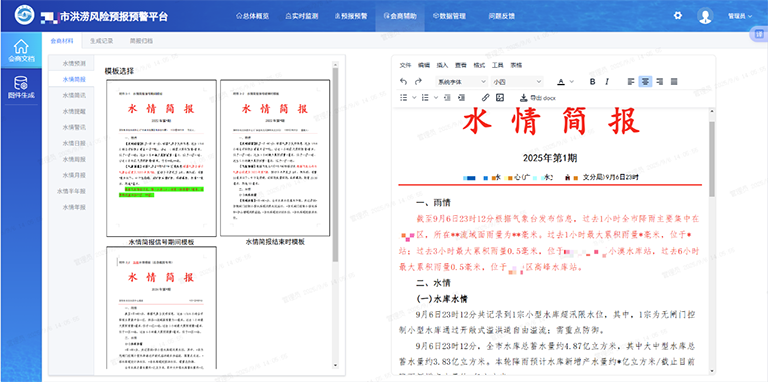Toggle bold formatting

[x=592, y=82]
